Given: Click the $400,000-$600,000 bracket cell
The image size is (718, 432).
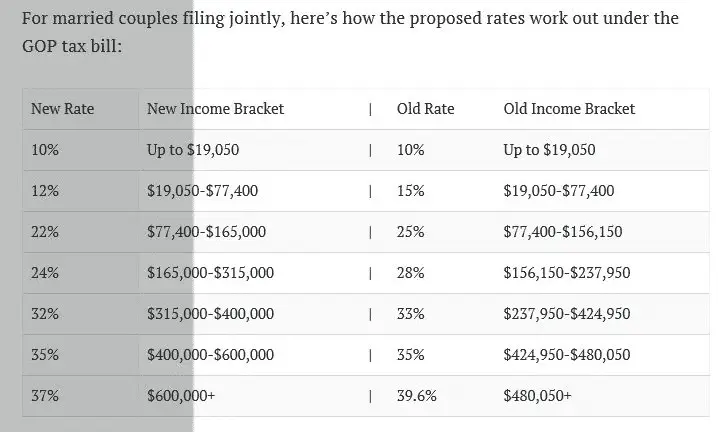Looking at the screenshot, I should (x=210, y=355).
